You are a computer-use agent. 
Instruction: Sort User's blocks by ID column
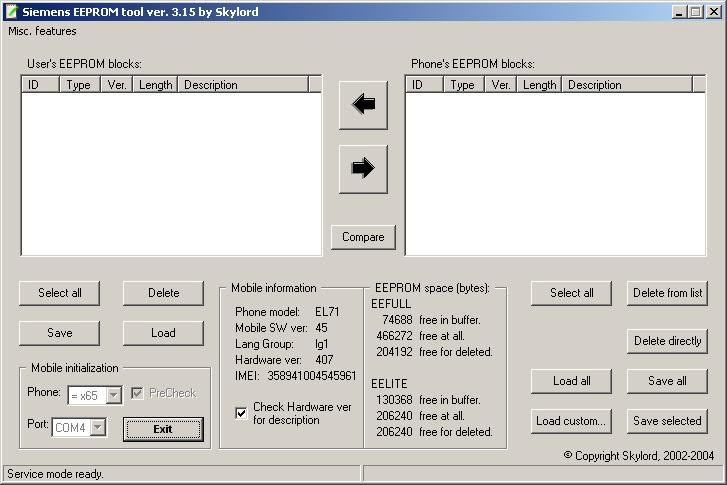[40, 85]
